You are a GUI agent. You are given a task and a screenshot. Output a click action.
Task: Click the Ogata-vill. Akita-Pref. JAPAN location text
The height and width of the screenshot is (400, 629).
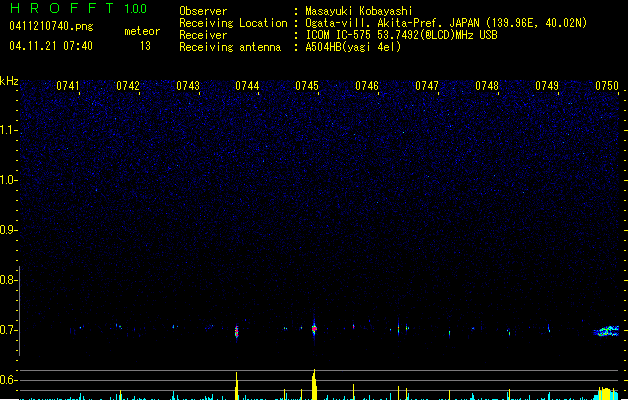(x=446, y=23)
